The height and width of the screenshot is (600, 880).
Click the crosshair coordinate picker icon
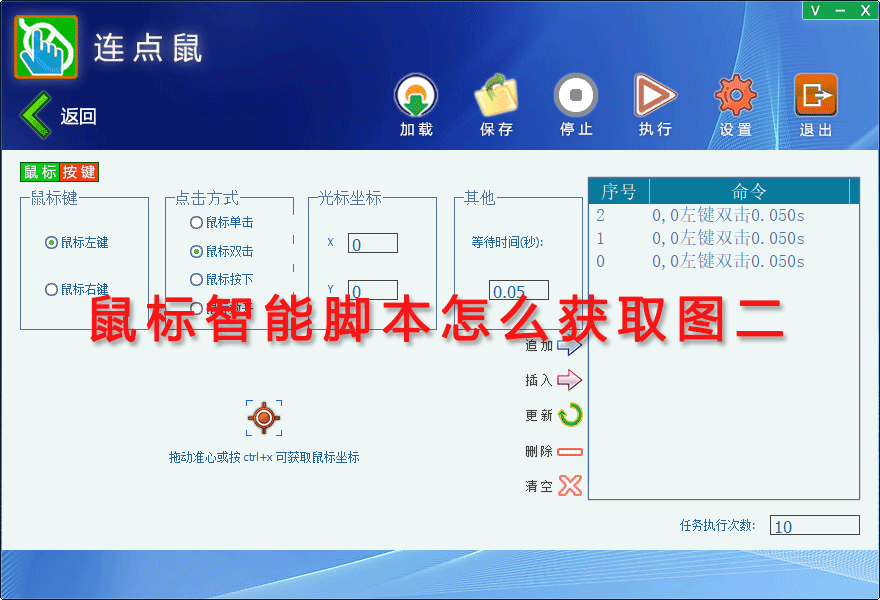(264, 418)
